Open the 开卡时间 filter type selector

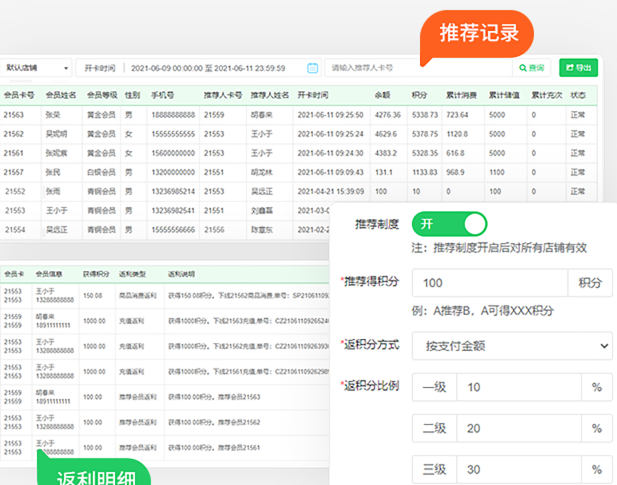point(98,68)
